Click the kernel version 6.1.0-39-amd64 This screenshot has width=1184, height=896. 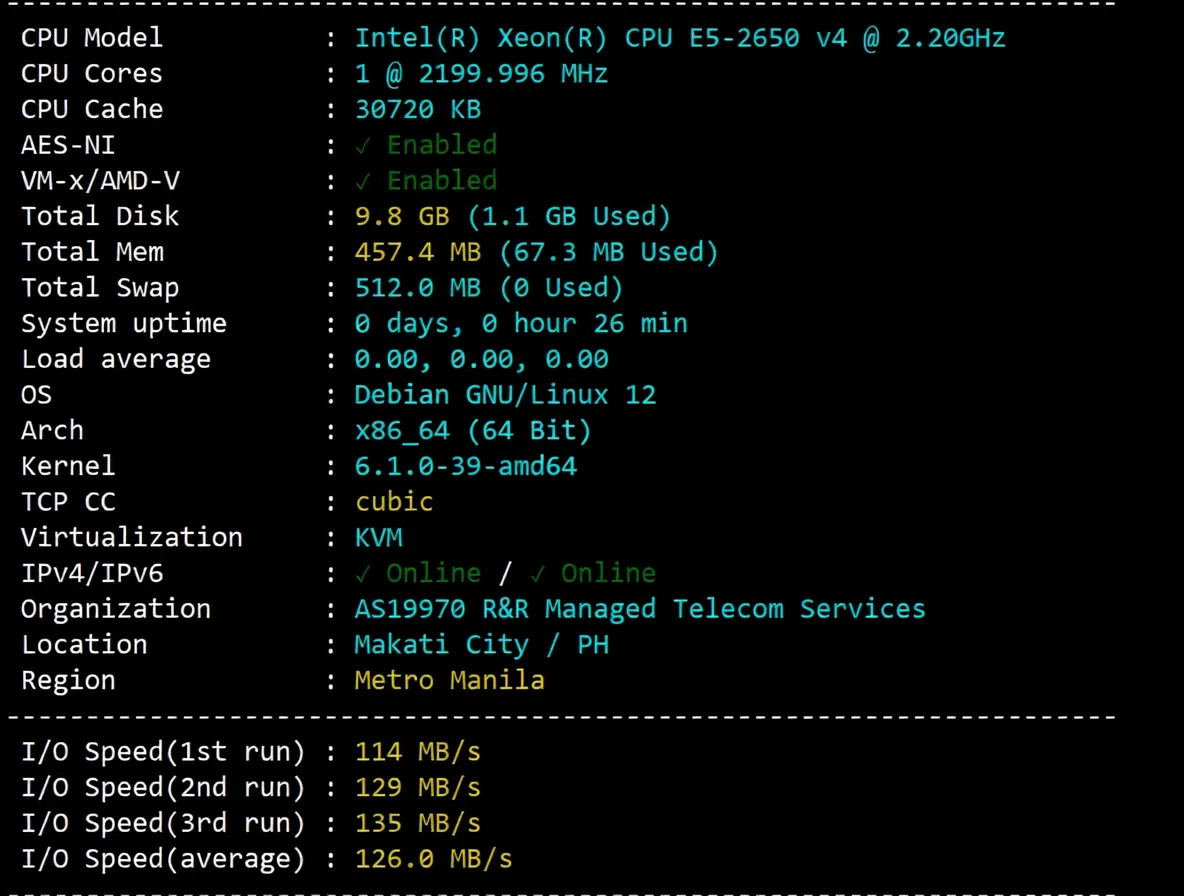466,466
